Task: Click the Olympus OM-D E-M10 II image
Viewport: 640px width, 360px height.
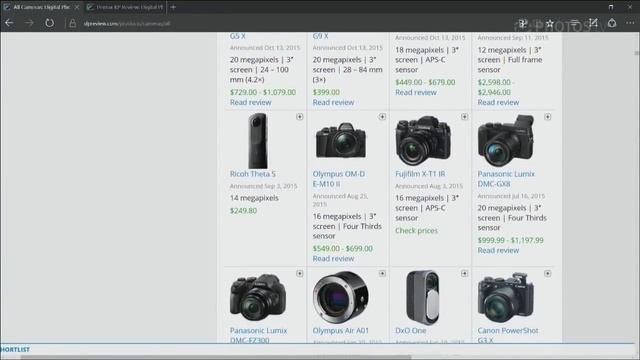Action: click(341, 140)
